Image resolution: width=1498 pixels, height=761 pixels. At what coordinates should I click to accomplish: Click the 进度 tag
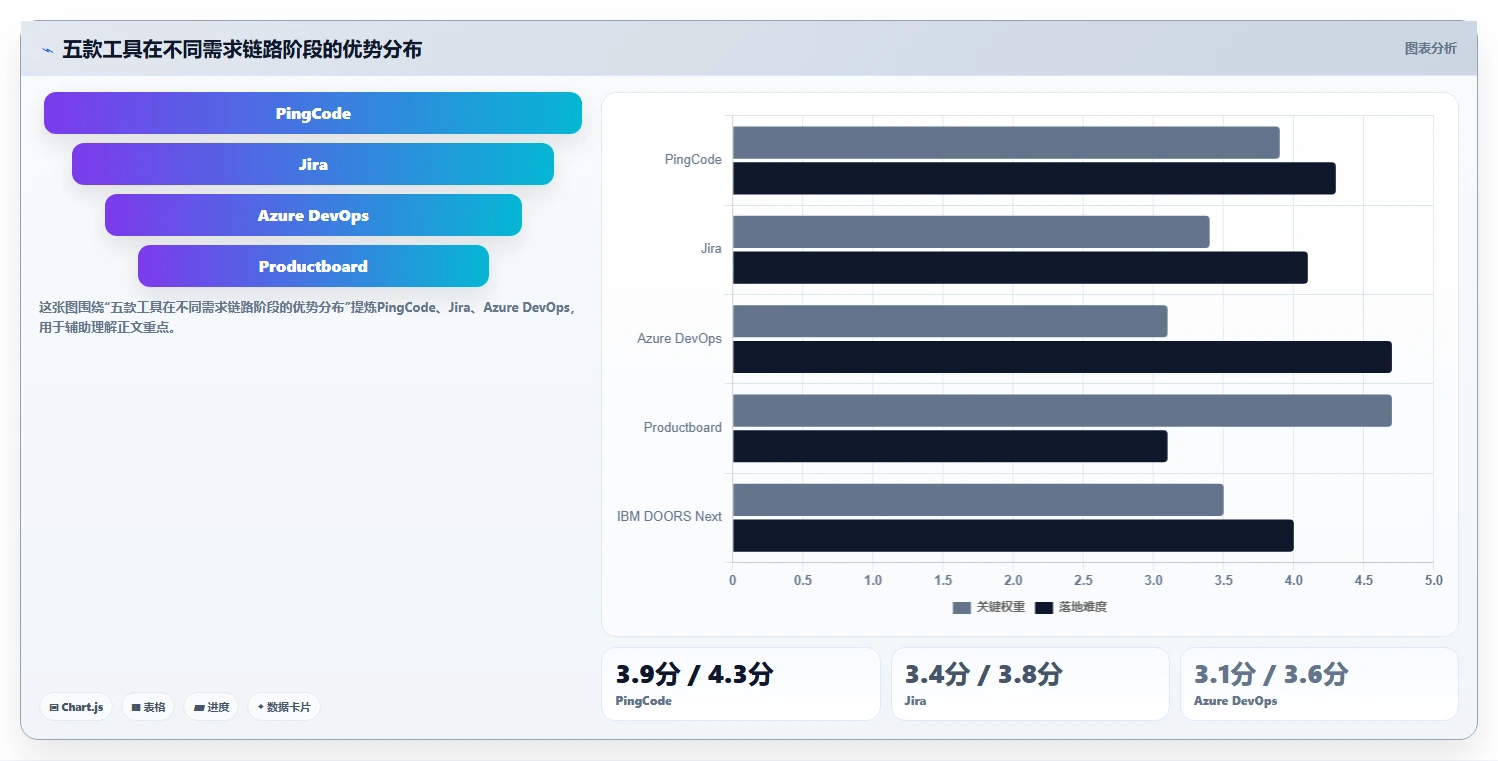211,707
